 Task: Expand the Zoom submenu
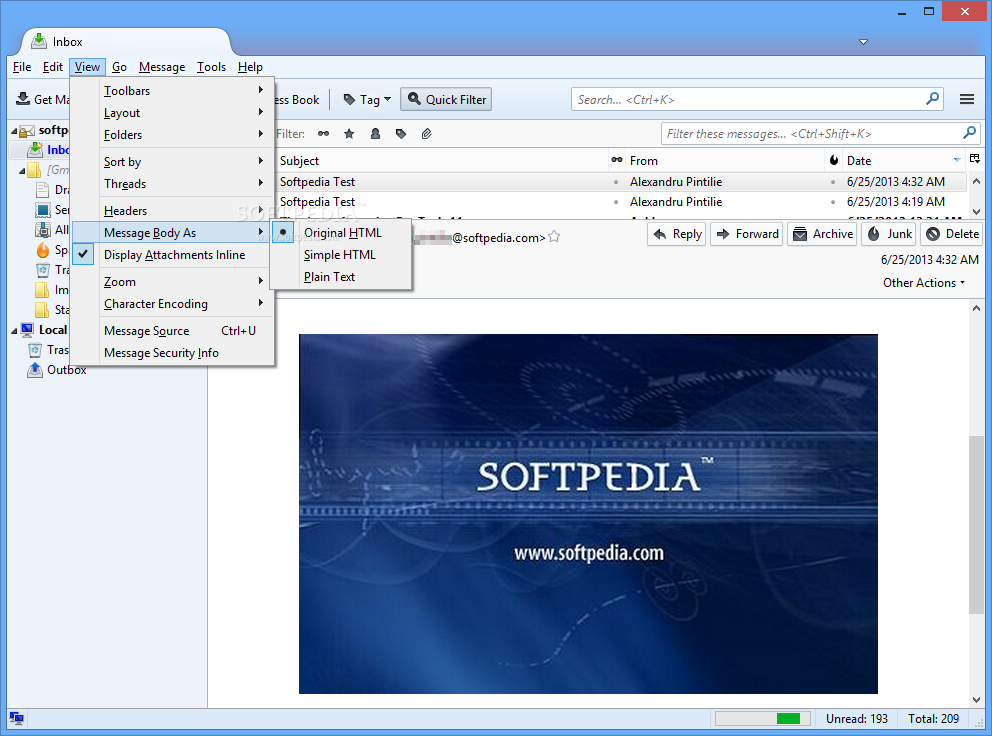pyautogui.click(x=173, y=282)
